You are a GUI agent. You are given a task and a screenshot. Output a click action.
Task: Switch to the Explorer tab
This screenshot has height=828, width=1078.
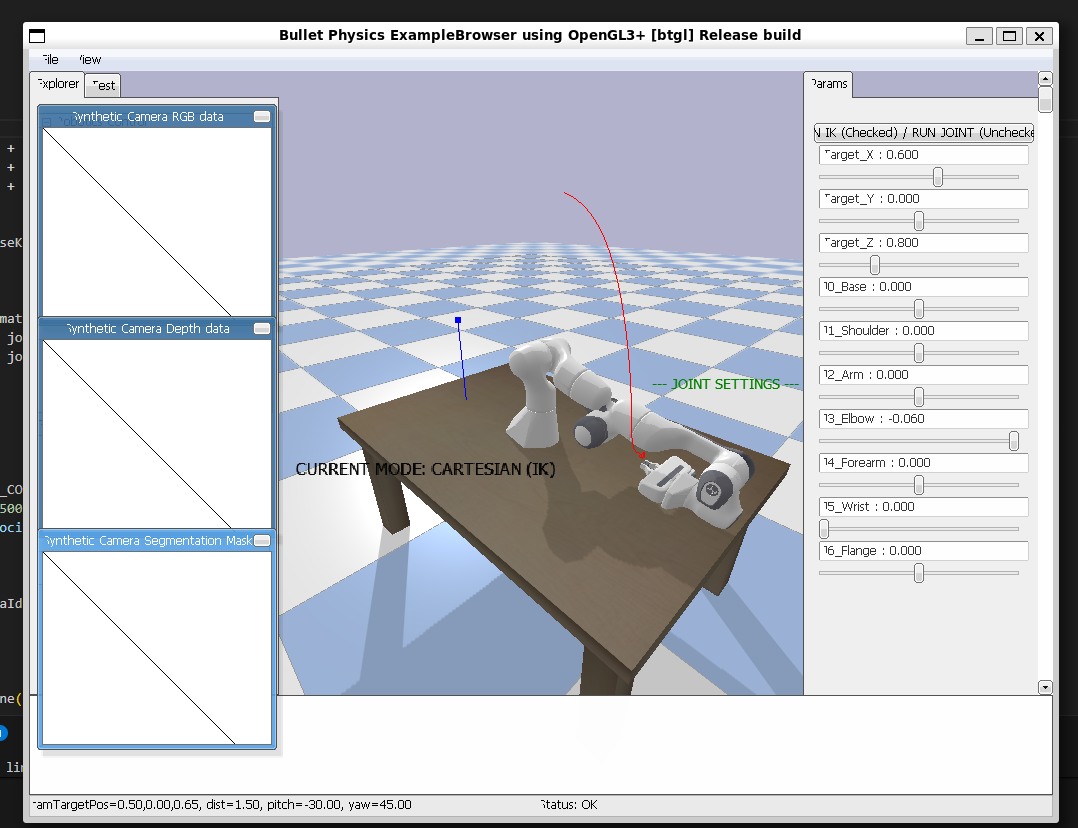[x=58, y=83]
